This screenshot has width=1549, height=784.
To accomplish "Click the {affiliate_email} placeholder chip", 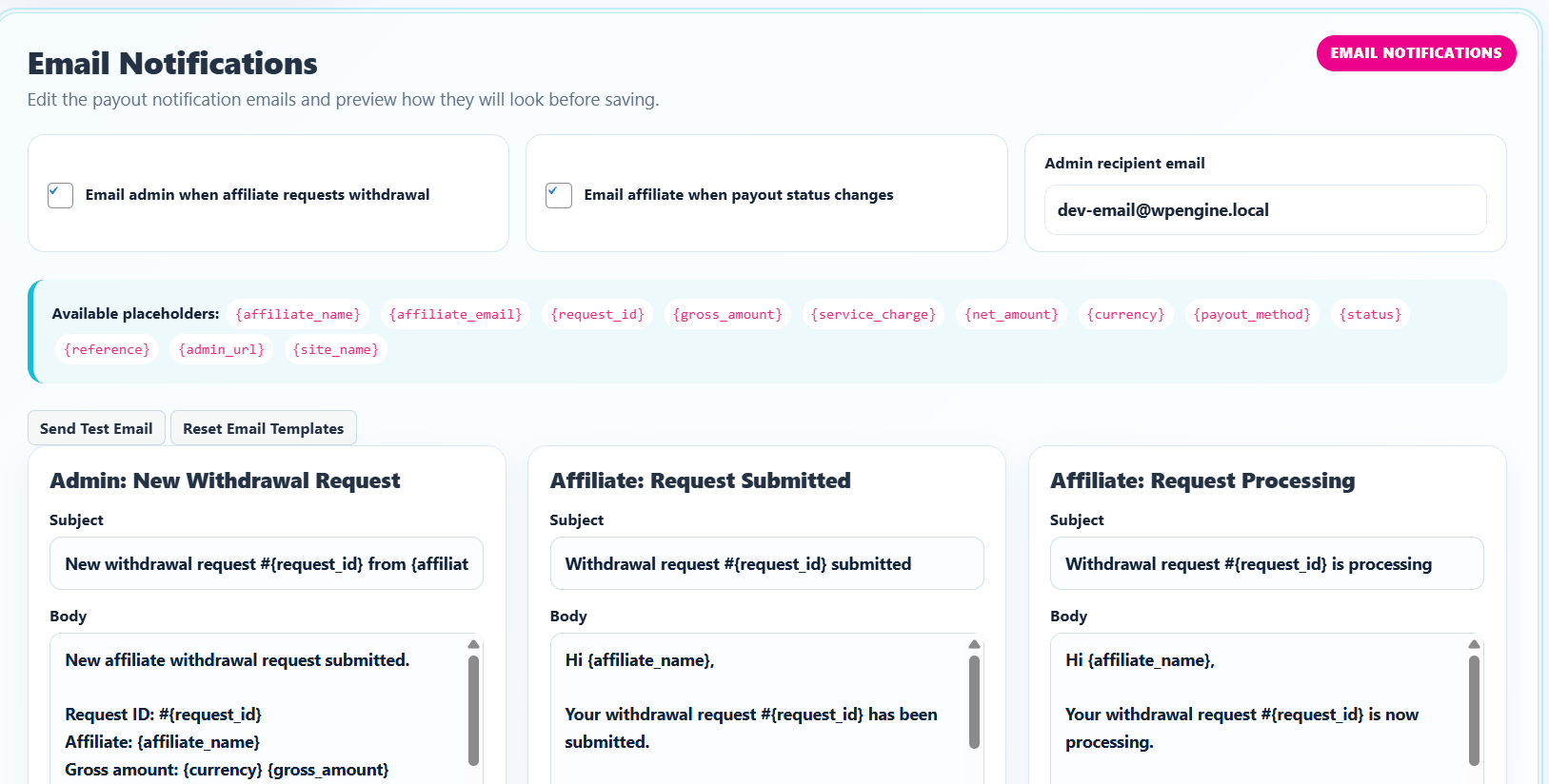I will [x=456, y=314].
